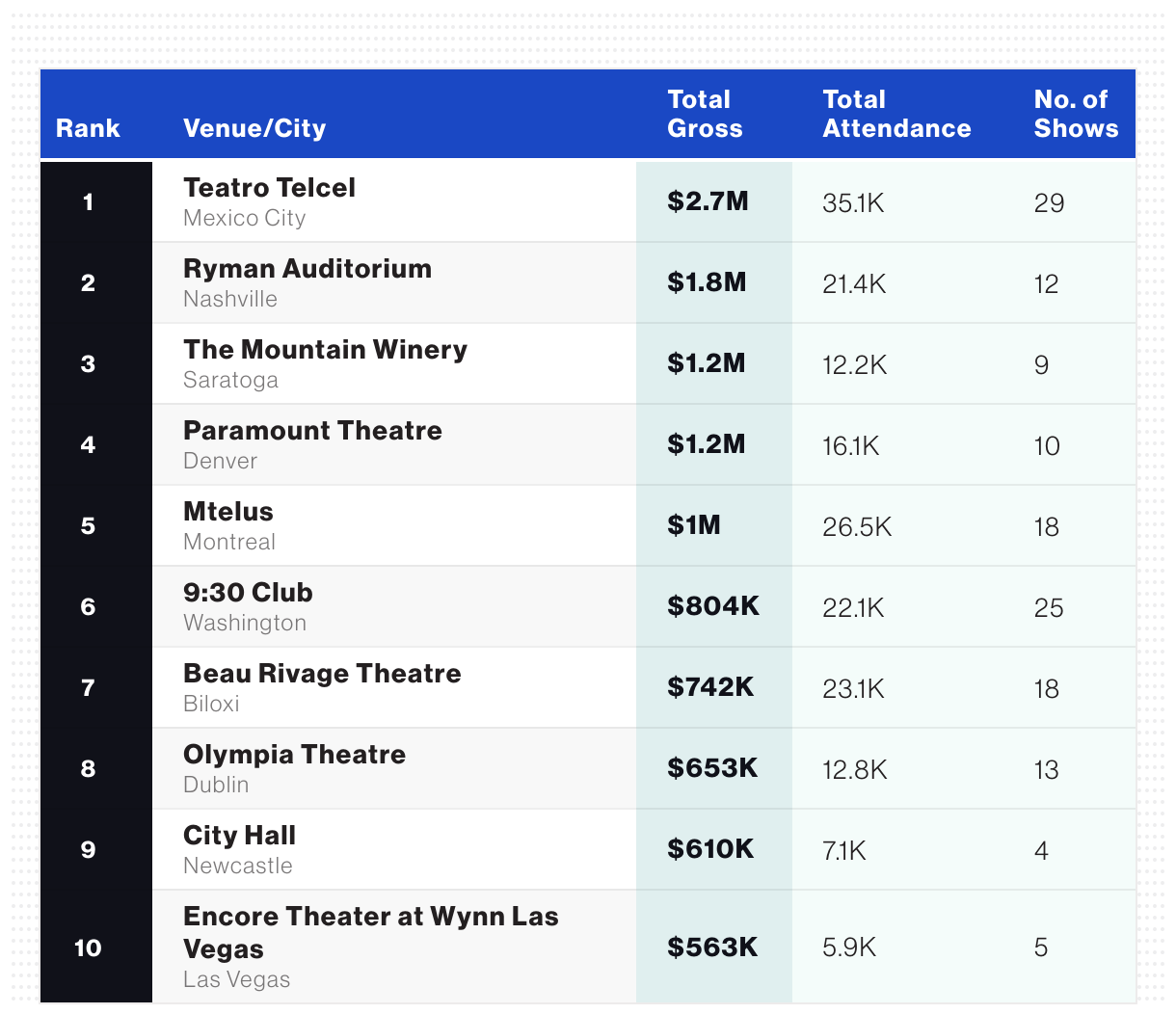The height and width of the screenshot is (1014, 1176).
Task: Click the '$1.8M' total gross value
Action: (707, 282)
